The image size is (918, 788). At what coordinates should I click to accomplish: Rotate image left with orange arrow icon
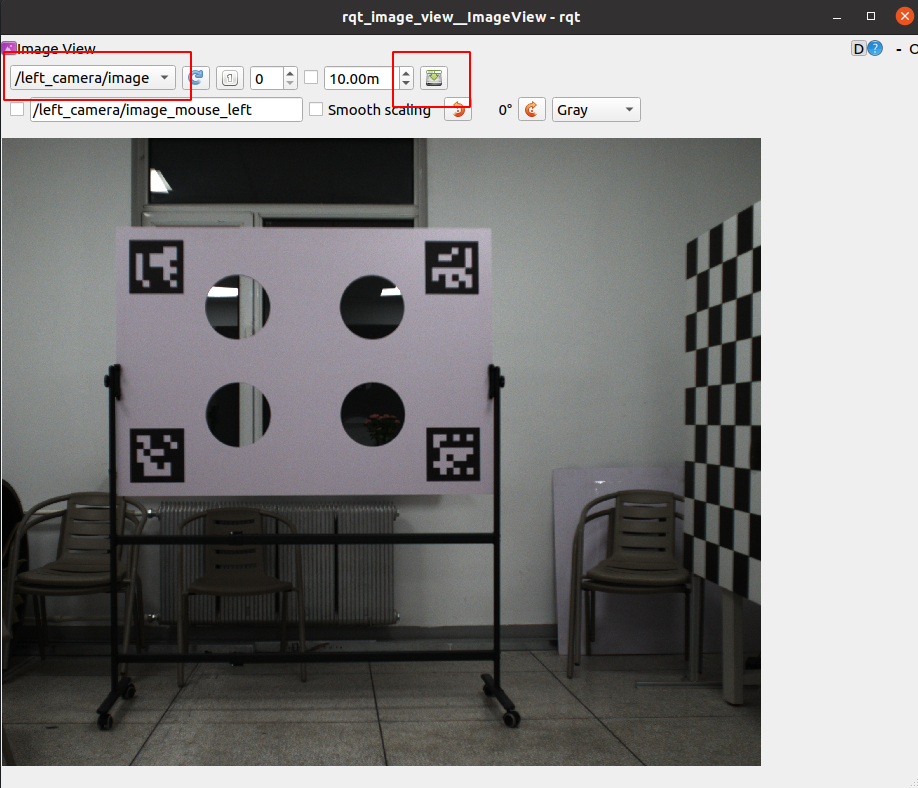coord(458,110)
